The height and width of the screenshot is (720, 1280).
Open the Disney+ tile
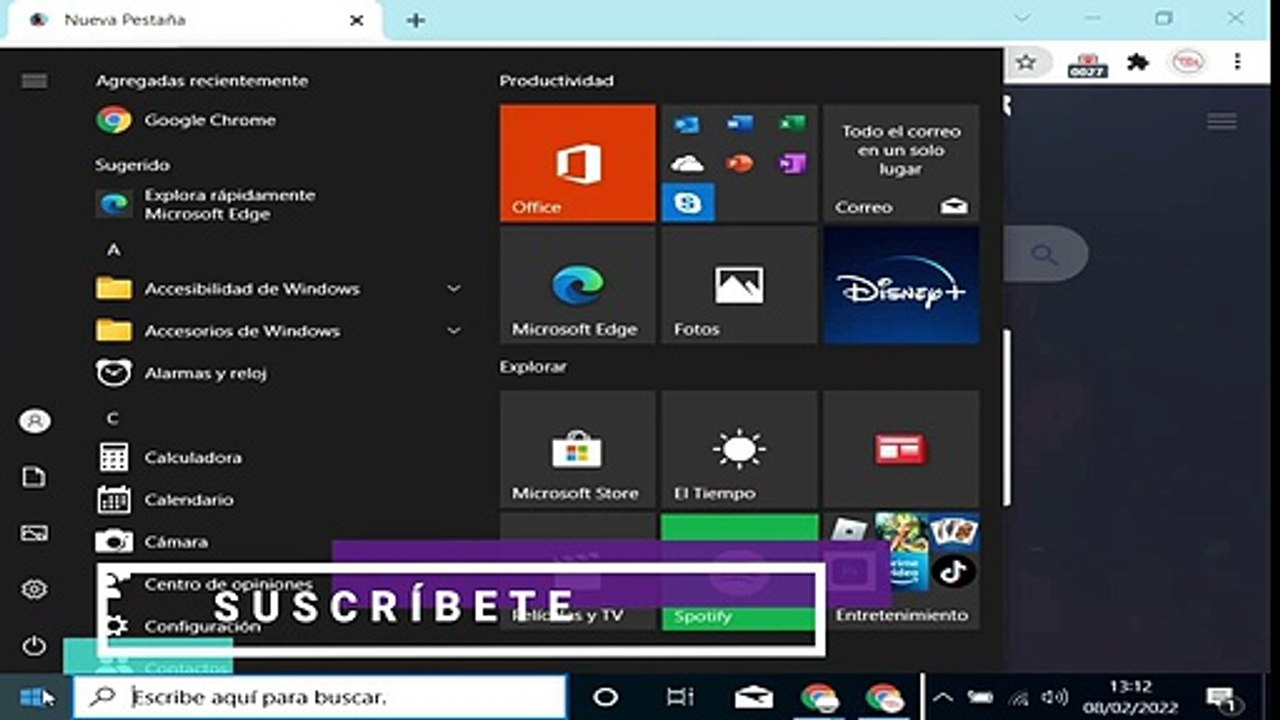[x=901, y=285]
